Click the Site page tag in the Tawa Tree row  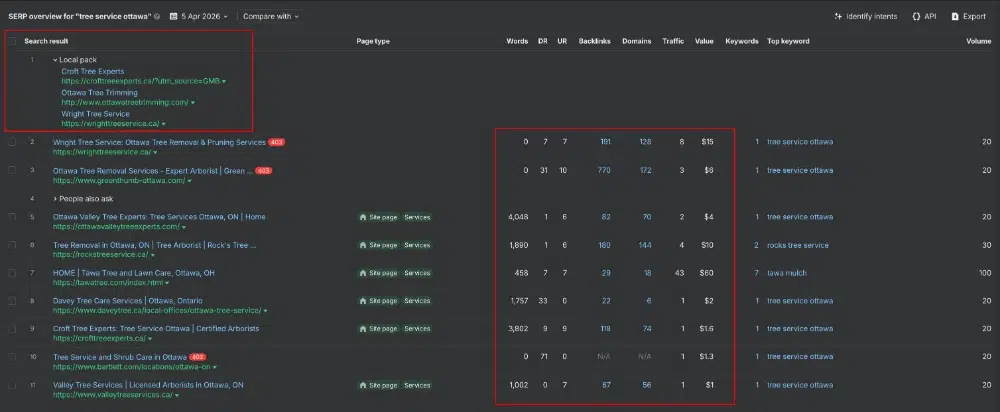(378, 274)
